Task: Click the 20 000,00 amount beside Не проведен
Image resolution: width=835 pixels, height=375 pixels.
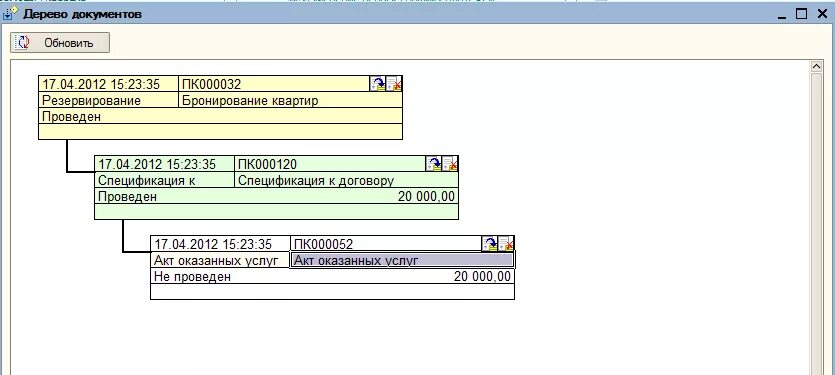Action: (x=482, y=276)
